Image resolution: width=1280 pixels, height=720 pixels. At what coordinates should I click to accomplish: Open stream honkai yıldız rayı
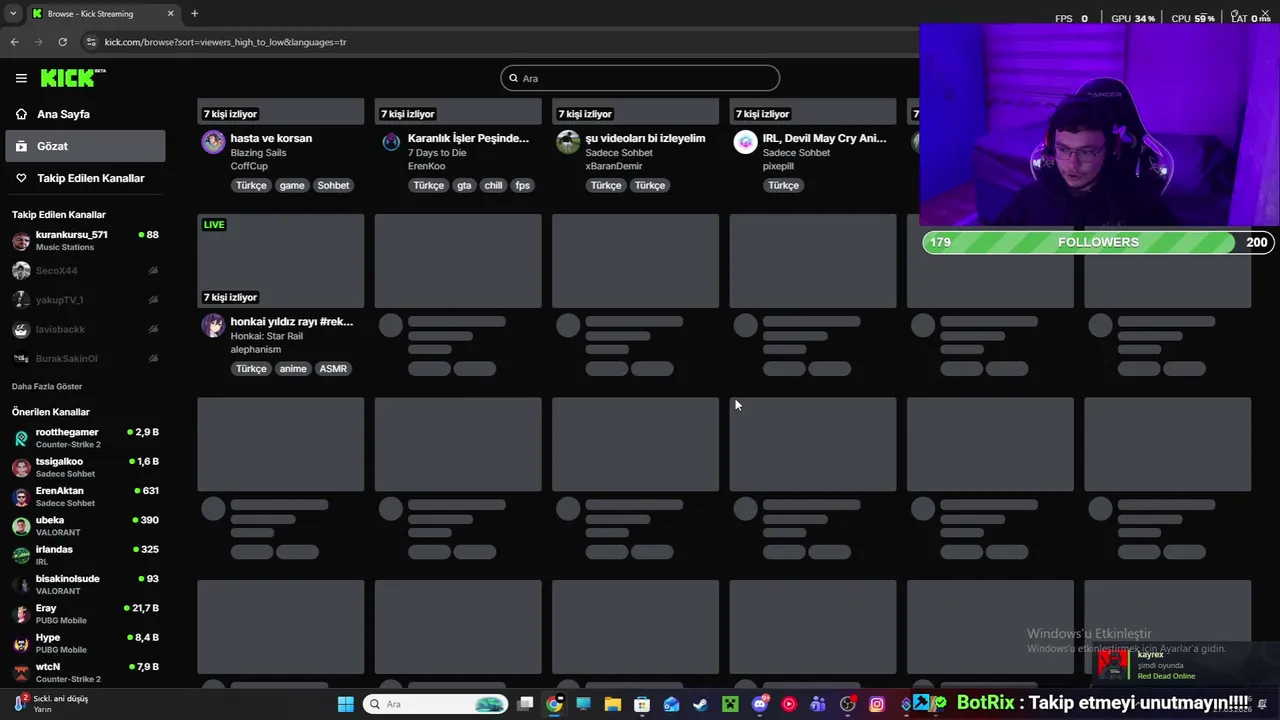pos(291,322)
